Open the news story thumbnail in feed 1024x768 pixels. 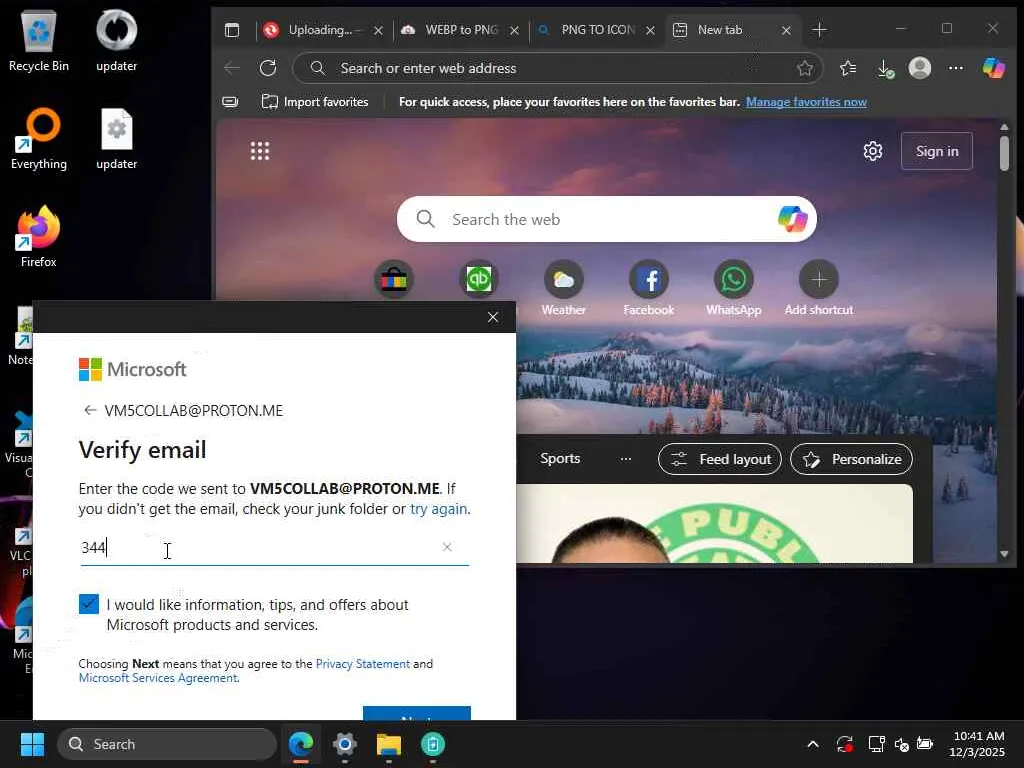click(x=714, y=523)
